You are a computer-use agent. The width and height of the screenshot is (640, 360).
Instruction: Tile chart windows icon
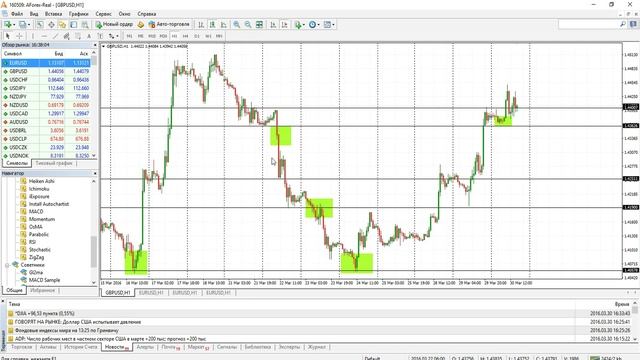coord(259,25)
